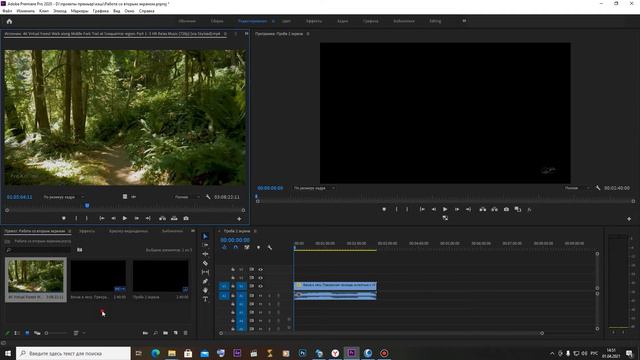Select the Pen tool

point(205,281)
